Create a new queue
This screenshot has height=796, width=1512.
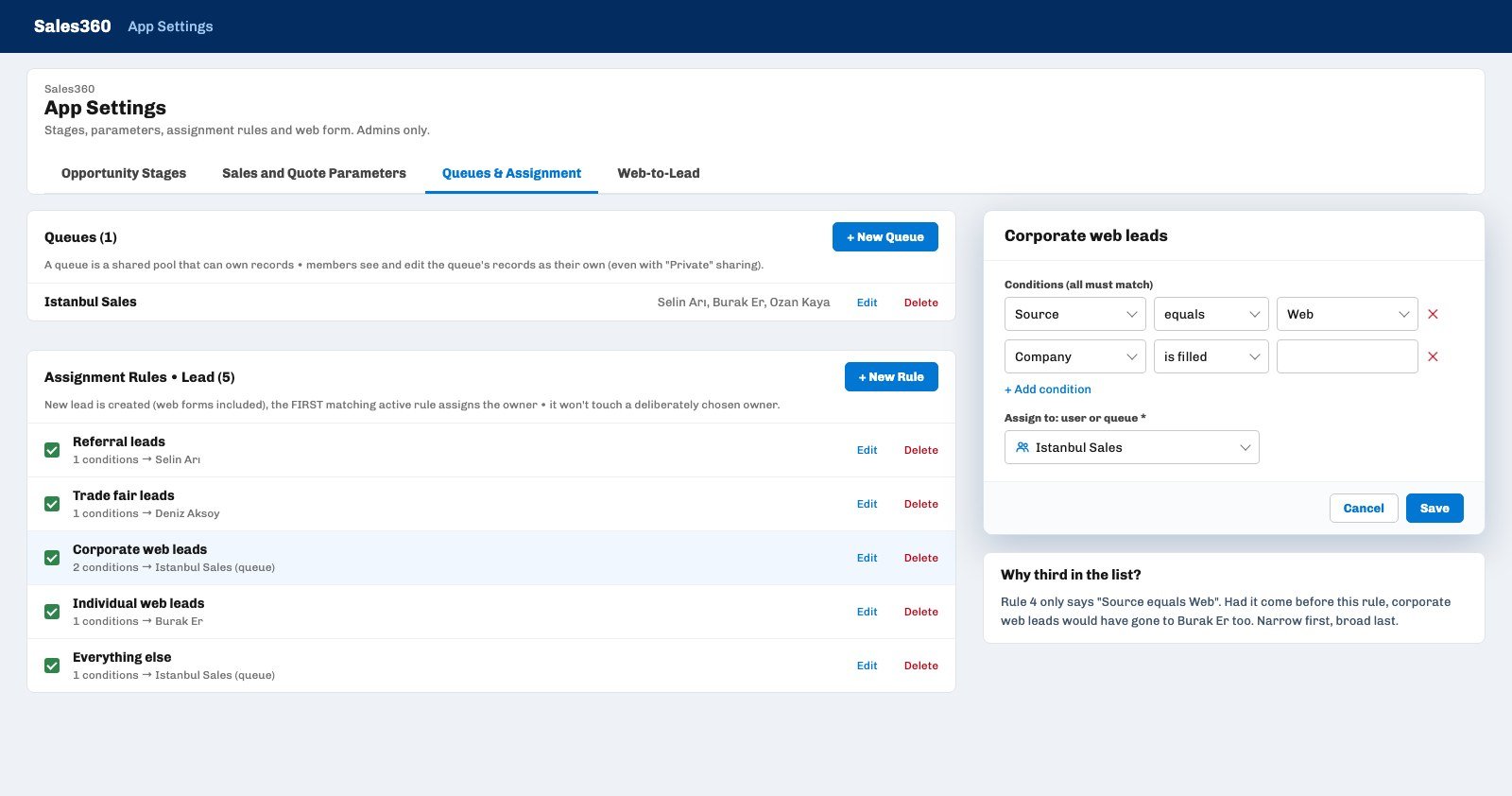(x=885, y=237)
